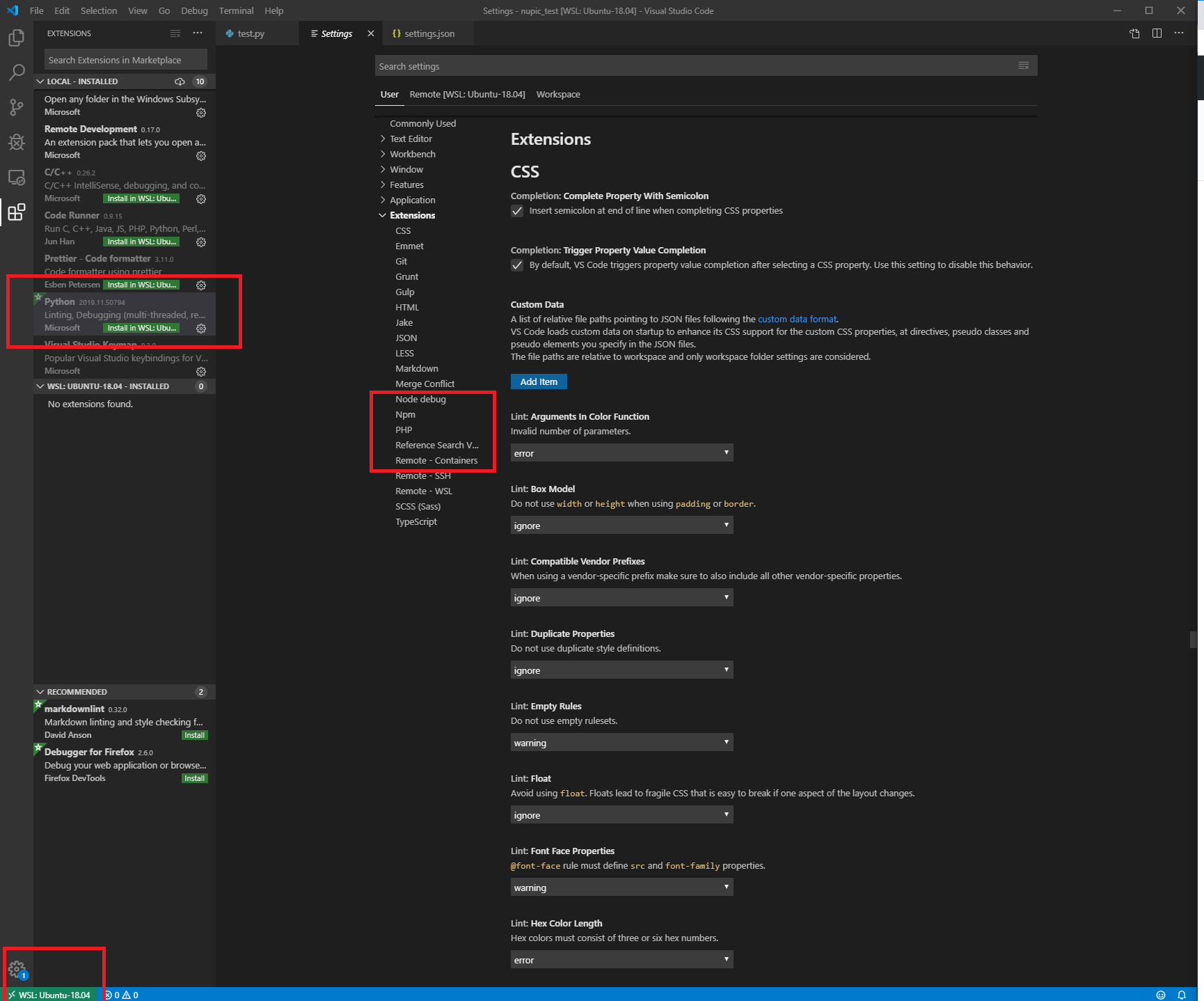Open Extensions view more actions menu

(198, 33)
